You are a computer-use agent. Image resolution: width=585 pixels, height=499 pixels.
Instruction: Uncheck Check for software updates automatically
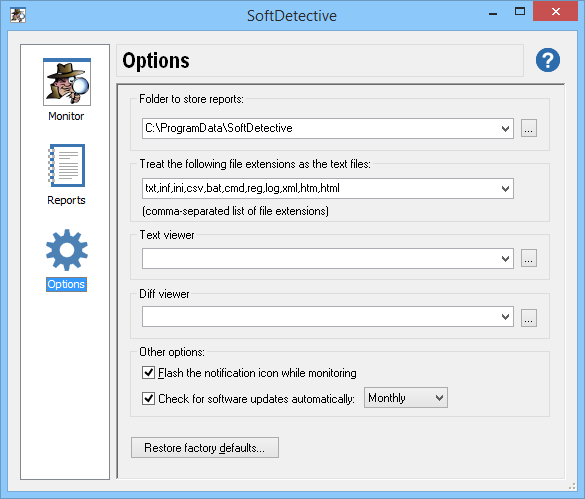(x=148, y=398)
